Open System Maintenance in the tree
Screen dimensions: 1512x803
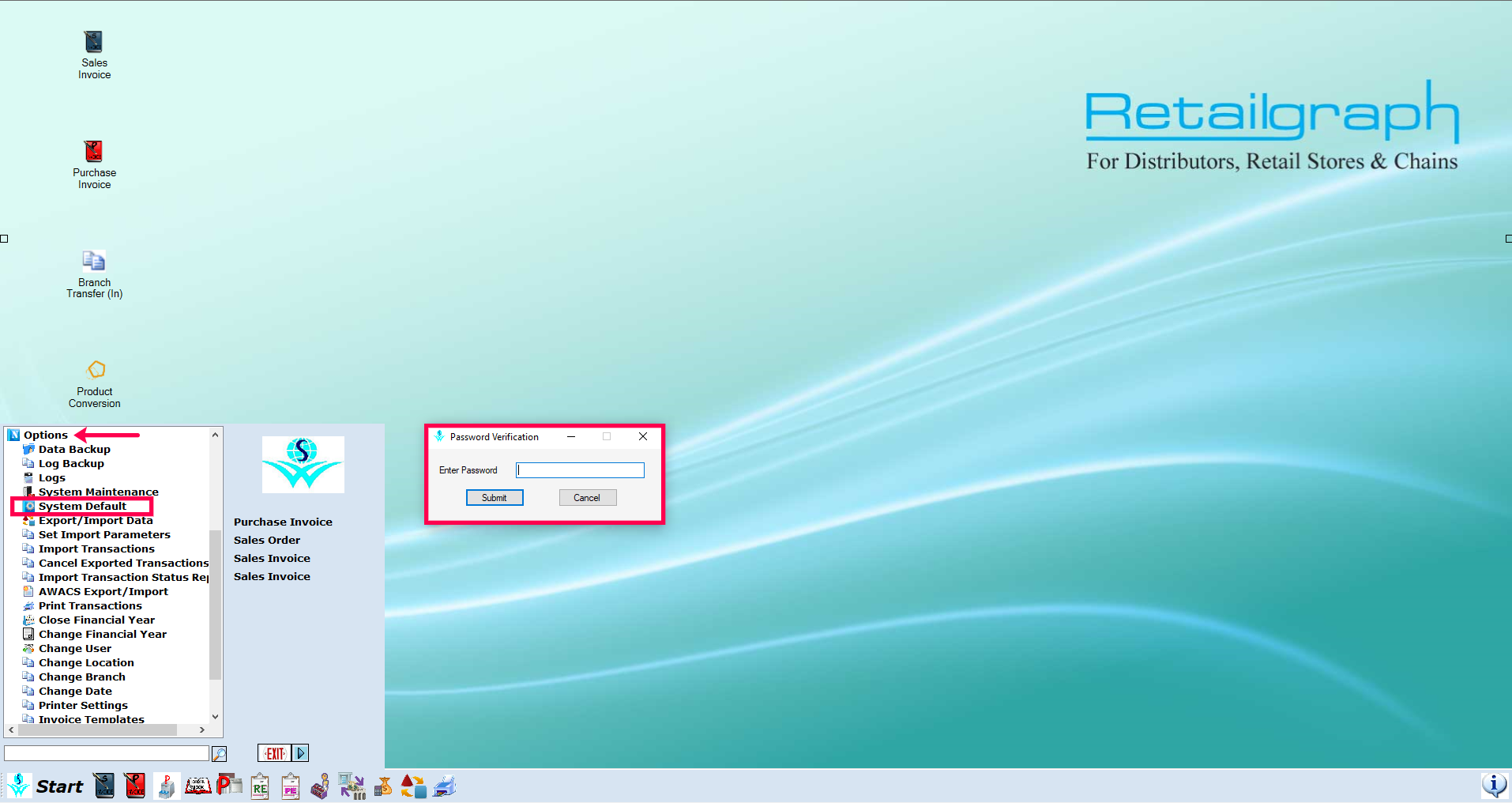(x=99, y=492)
